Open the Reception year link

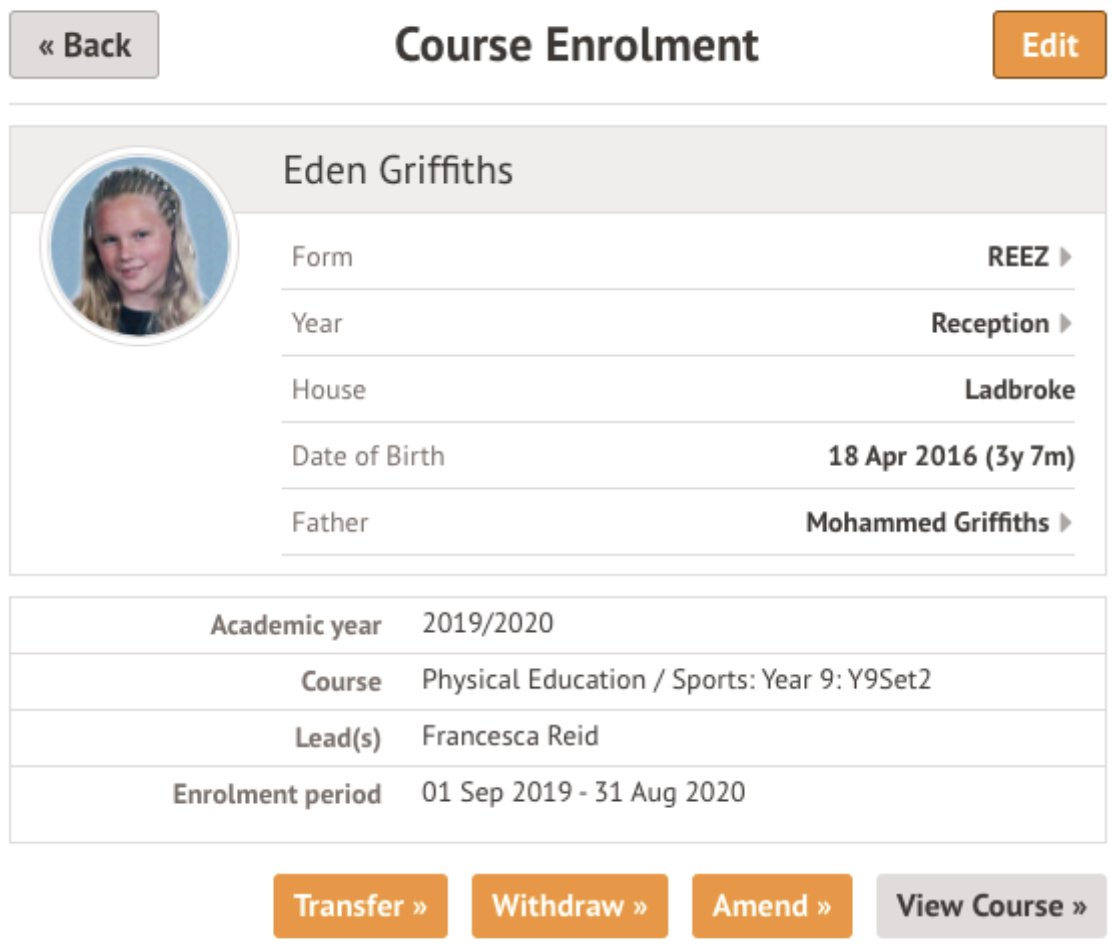click(989, 324)
